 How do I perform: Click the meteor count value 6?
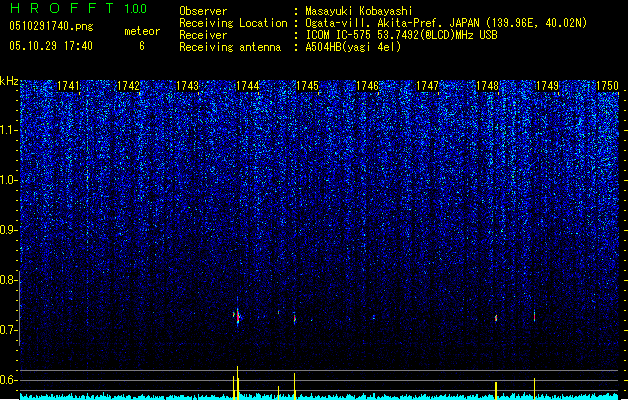[x=142, y=46]
